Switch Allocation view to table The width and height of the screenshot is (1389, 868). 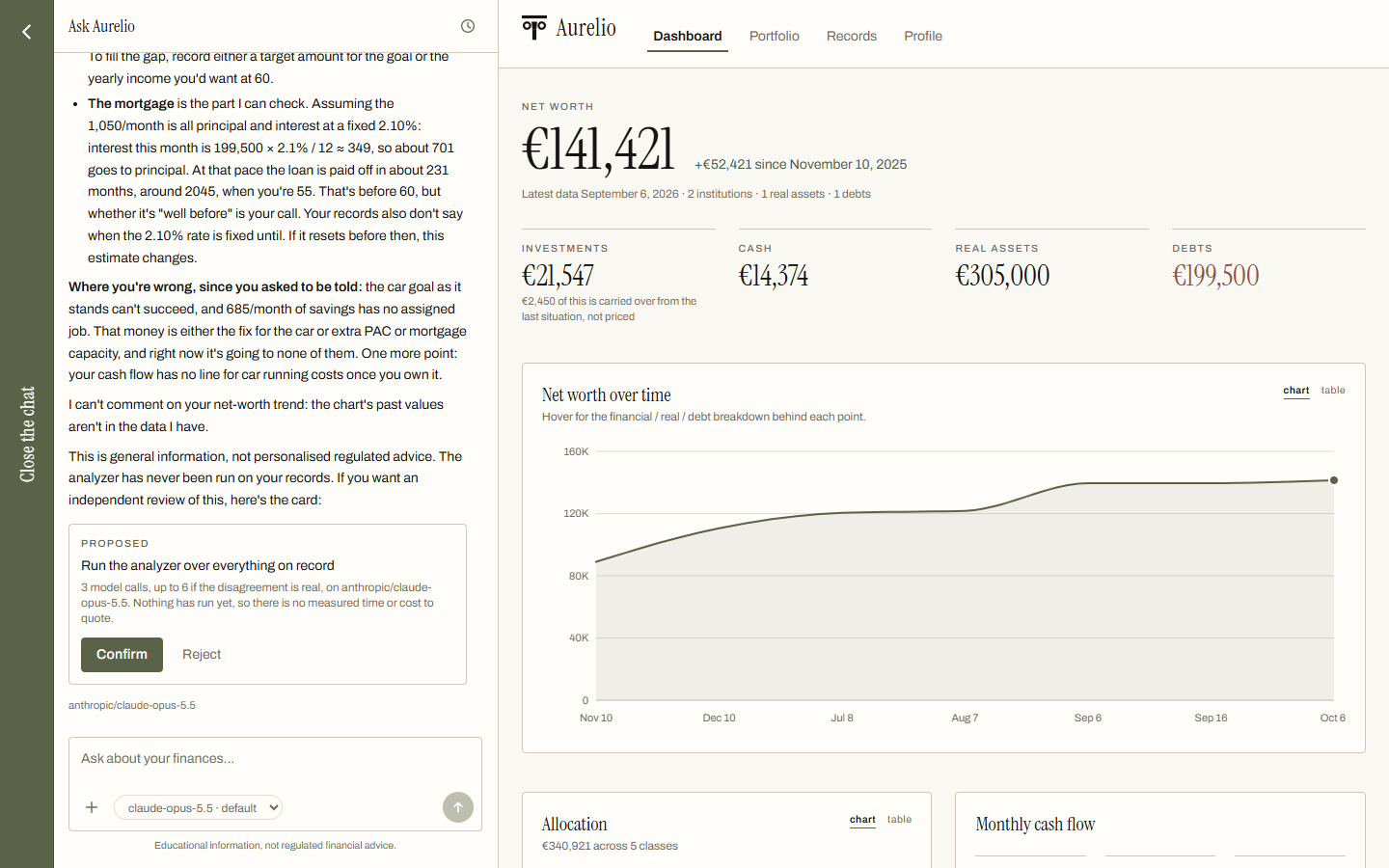point(899,820)
